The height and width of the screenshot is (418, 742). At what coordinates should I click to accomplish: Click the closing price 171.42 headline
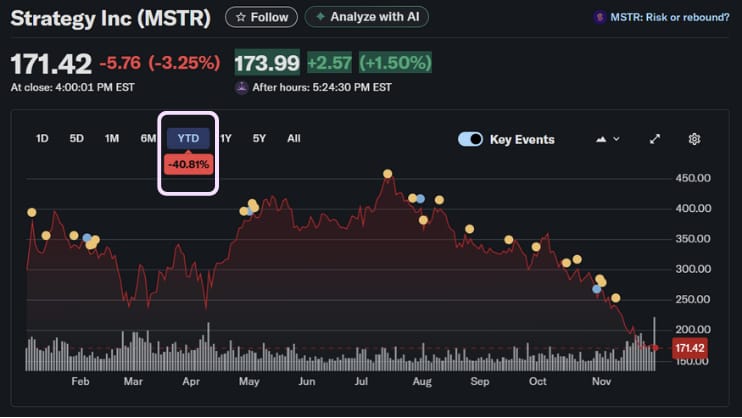51,63
